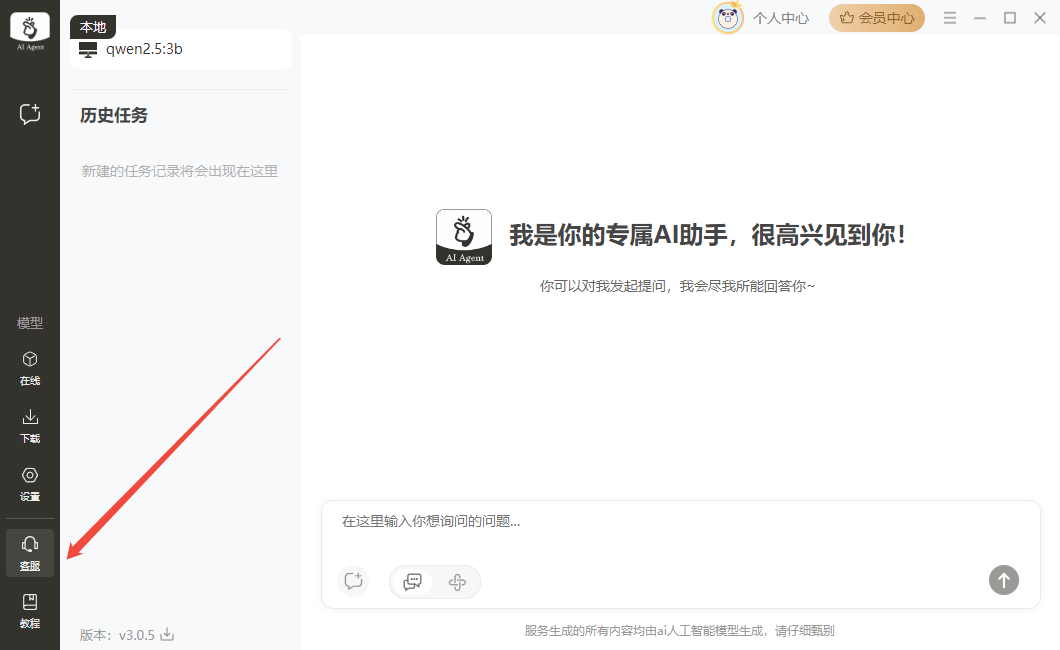
Task: Switch to the second mode in the input toggle
Action: (457, 581)
